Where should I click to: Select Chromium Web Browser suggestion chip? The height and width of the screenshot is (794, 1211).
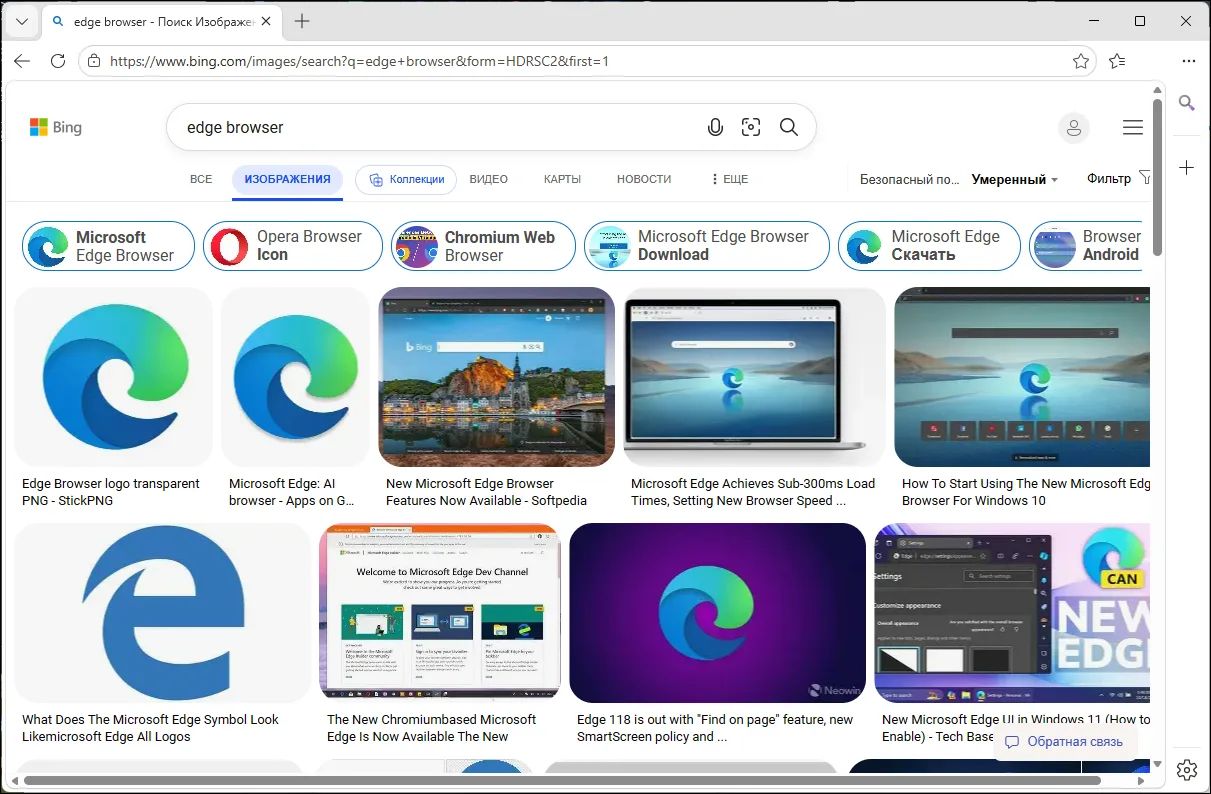click(483, 246)
